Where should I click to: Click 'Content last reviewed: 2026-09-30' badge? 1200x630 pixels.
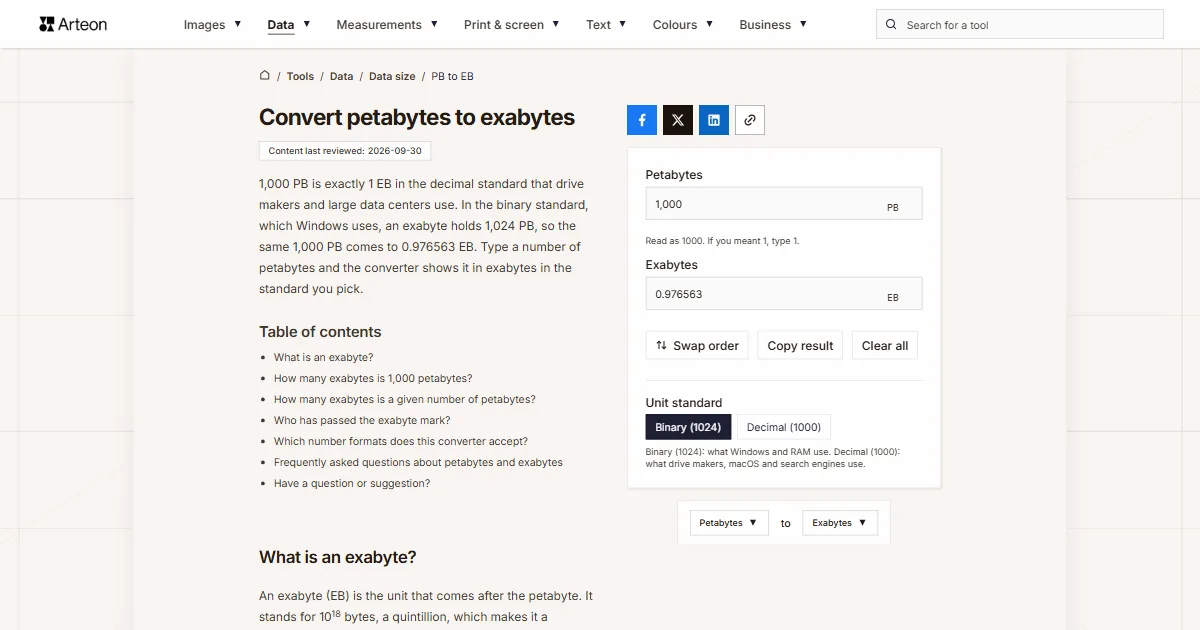point(345,151)
